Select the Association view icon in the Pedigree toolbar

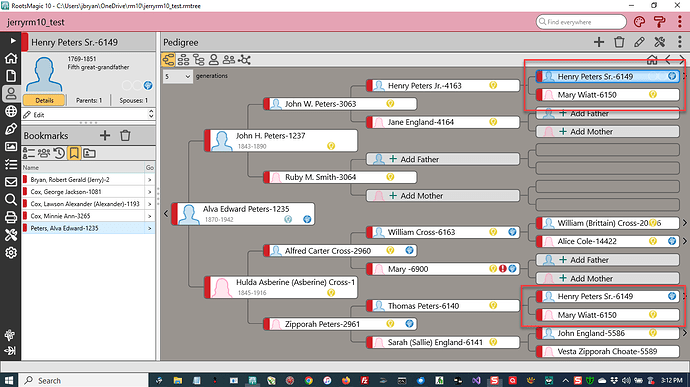click(x=244, y=59)
